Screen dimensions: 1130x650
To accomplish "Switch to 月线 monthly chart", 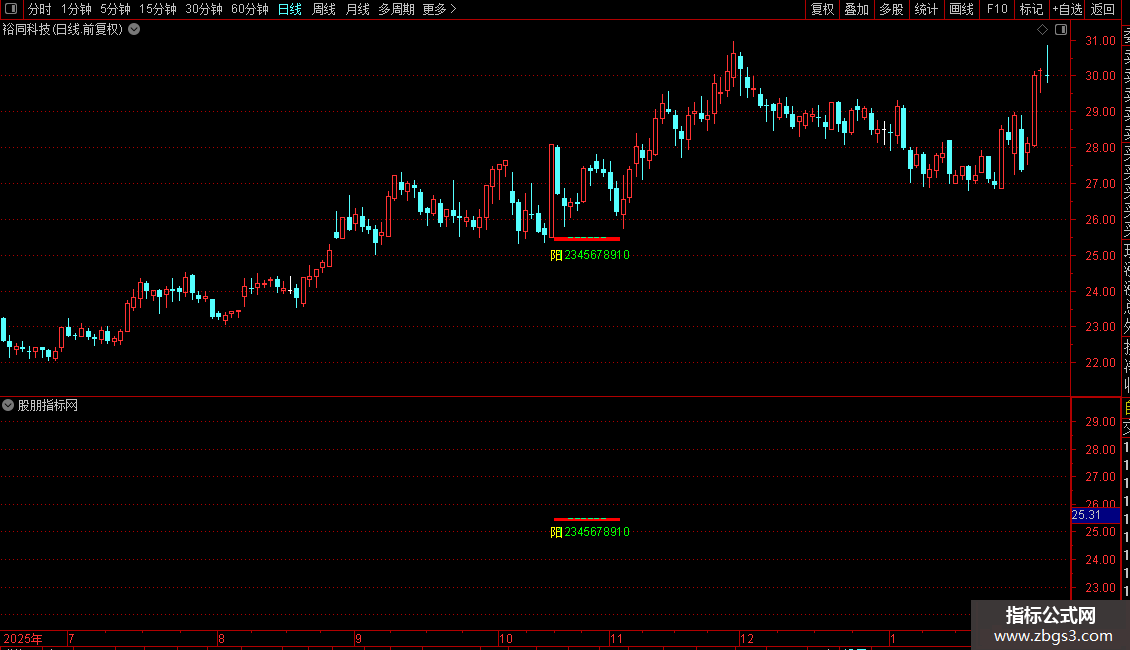I will (x=357, y=9).
